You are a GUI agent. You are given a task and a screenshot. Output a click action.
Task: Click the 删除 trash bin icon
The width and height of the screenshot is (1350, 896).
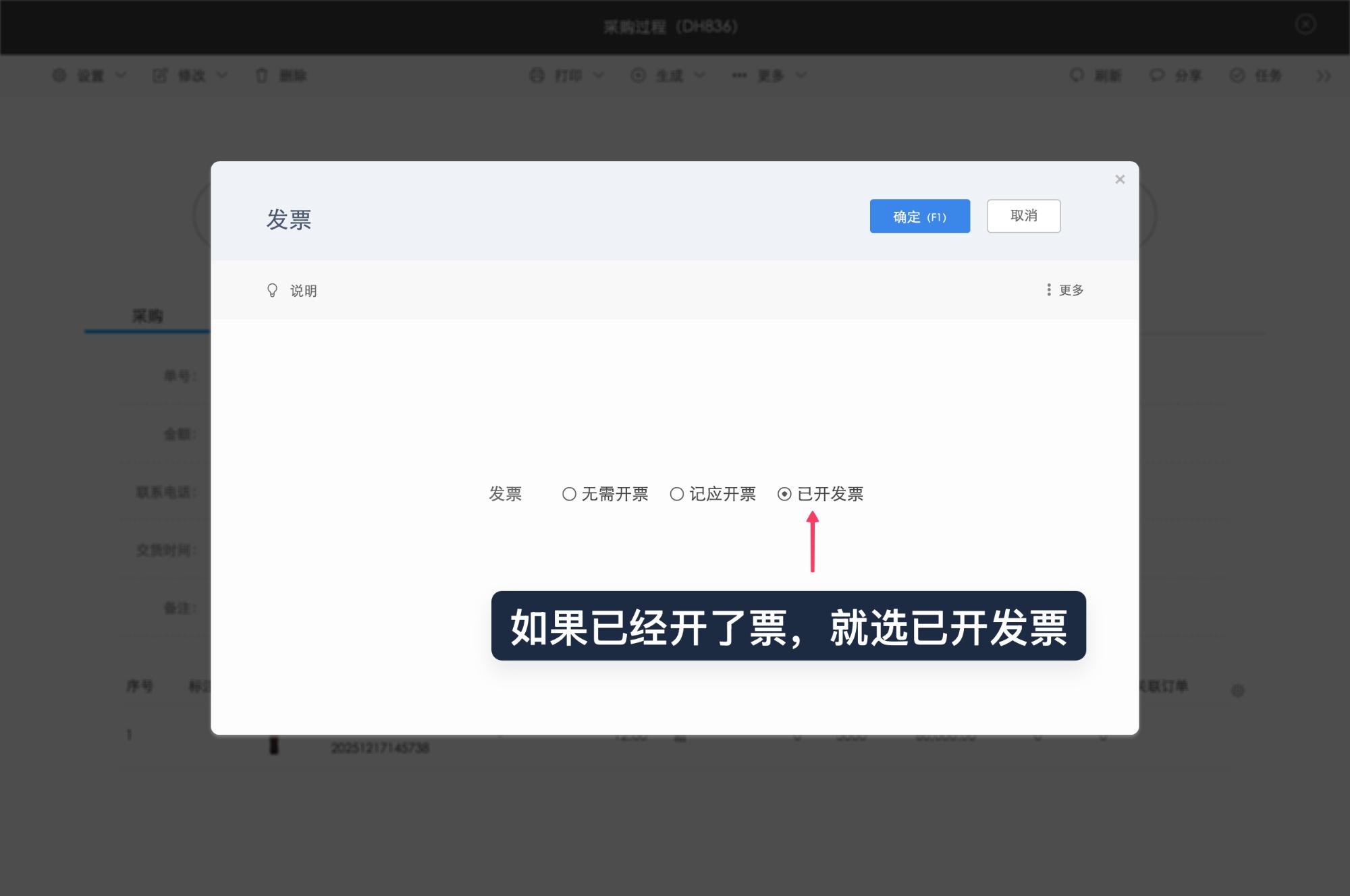(x=262, y=76)
